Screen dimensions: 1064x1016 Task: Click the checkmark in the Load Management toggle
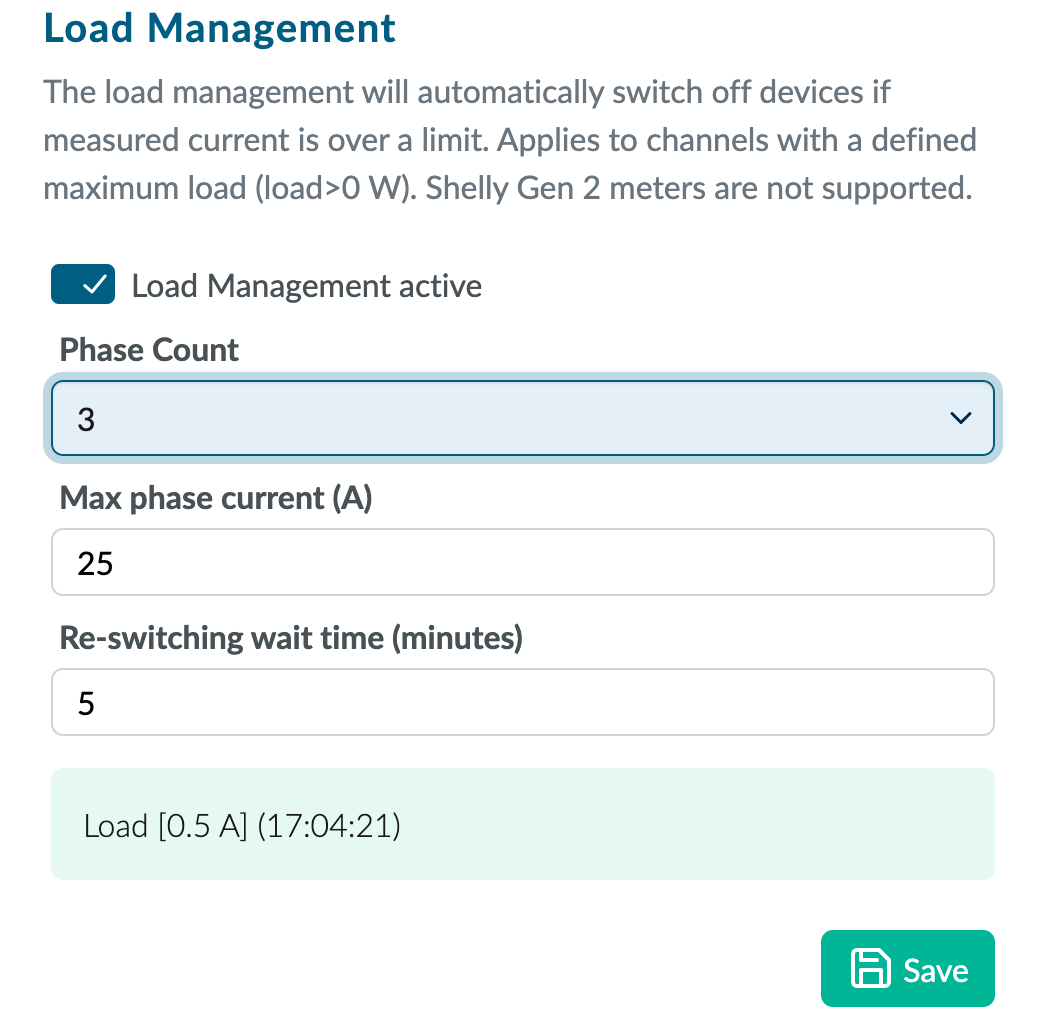(95, 286)
